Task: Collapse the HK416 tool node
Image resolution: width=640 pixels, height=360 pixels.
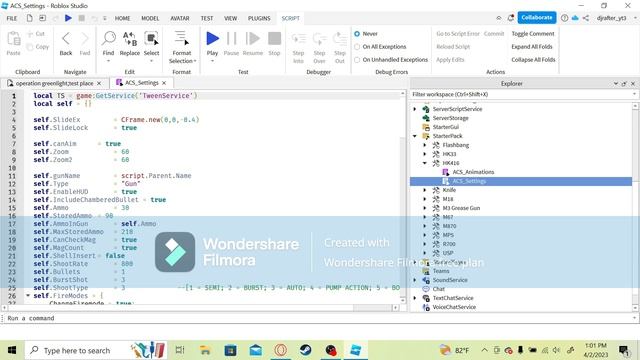Action: (x=424, y=163)
